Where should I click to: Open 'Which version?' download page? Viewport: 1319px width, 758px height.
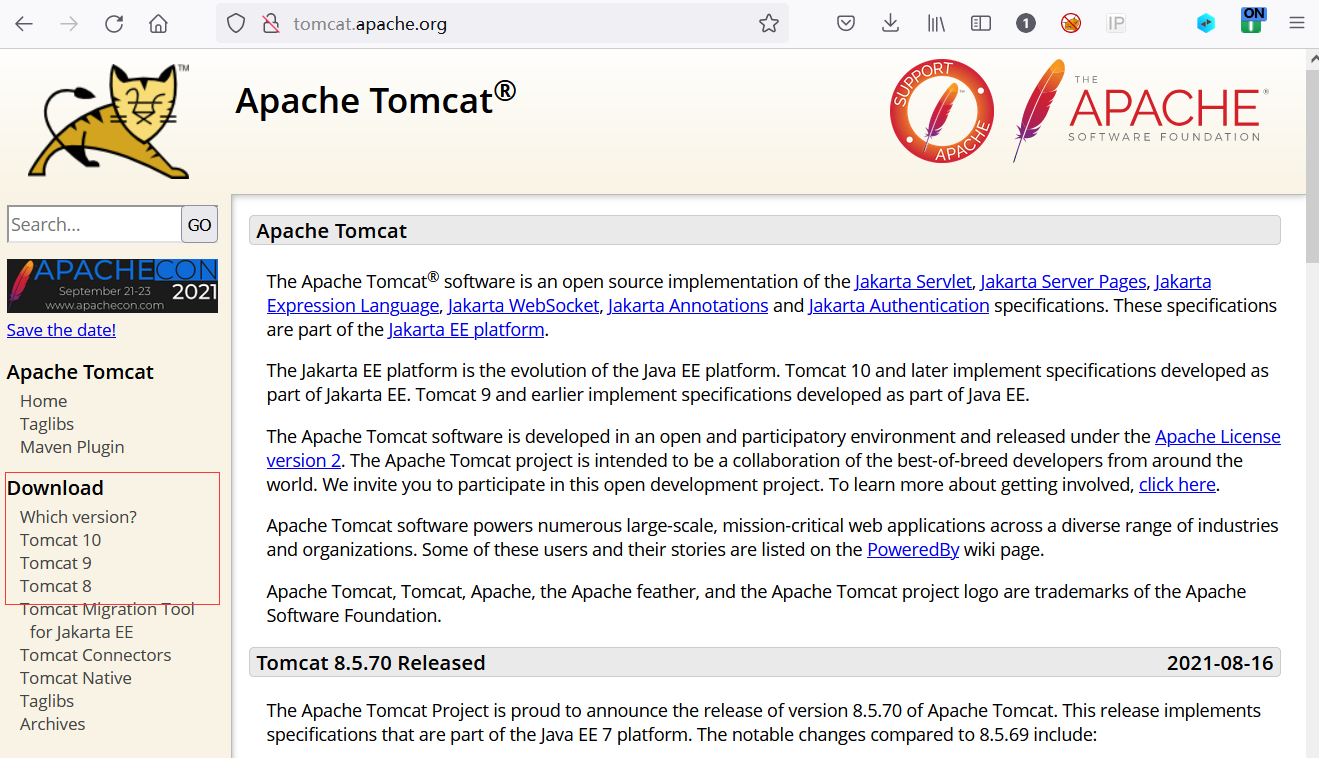[78, 517]
